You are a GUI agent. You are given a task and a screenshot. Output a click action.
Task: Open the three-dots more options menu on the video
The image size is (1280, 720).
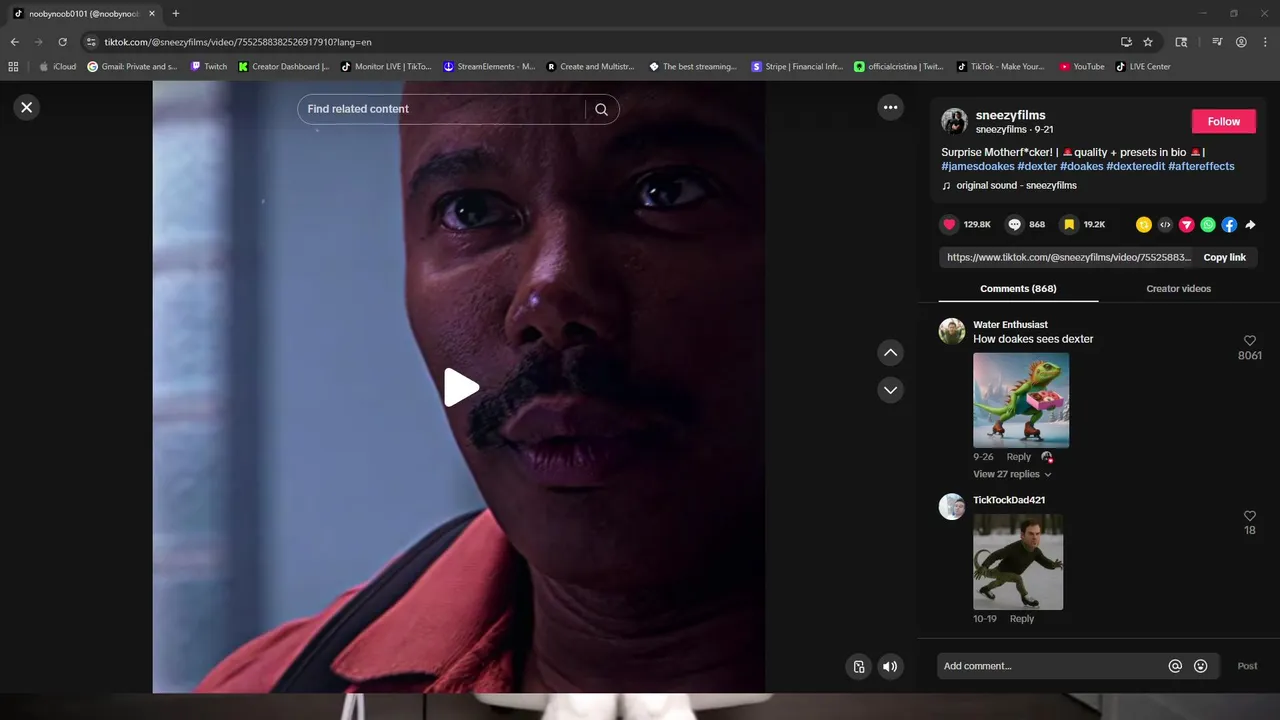tap(890, 107)
